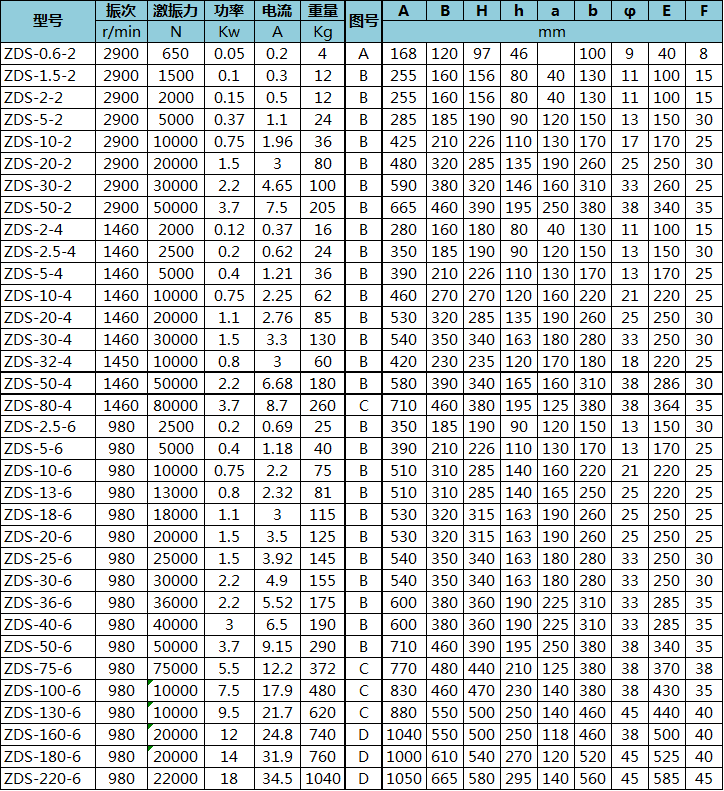Select the 电流 column header
This screenshot has width=724, height=791.
click(277, 11)
